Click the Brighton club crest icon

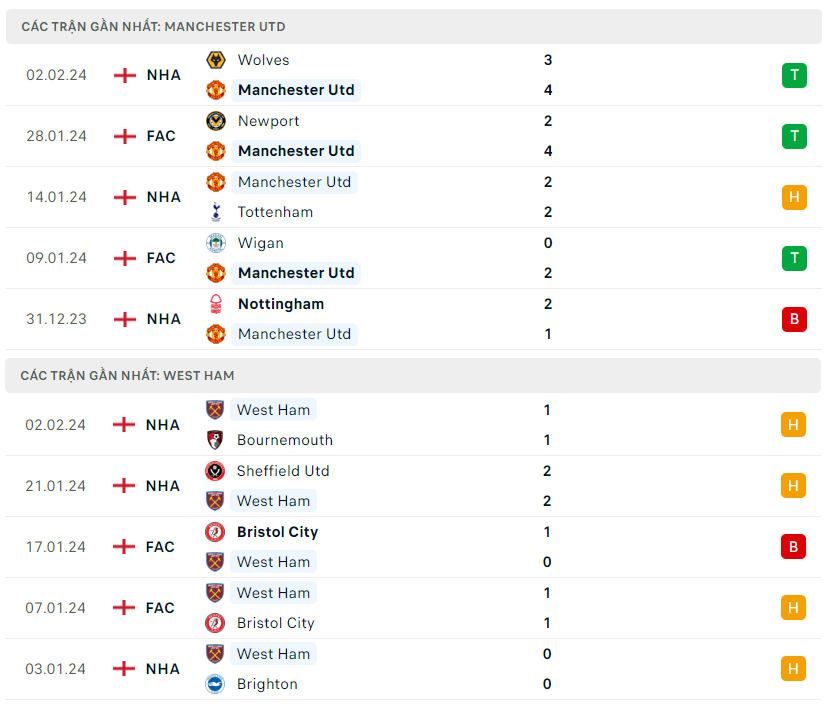point(215,684)
